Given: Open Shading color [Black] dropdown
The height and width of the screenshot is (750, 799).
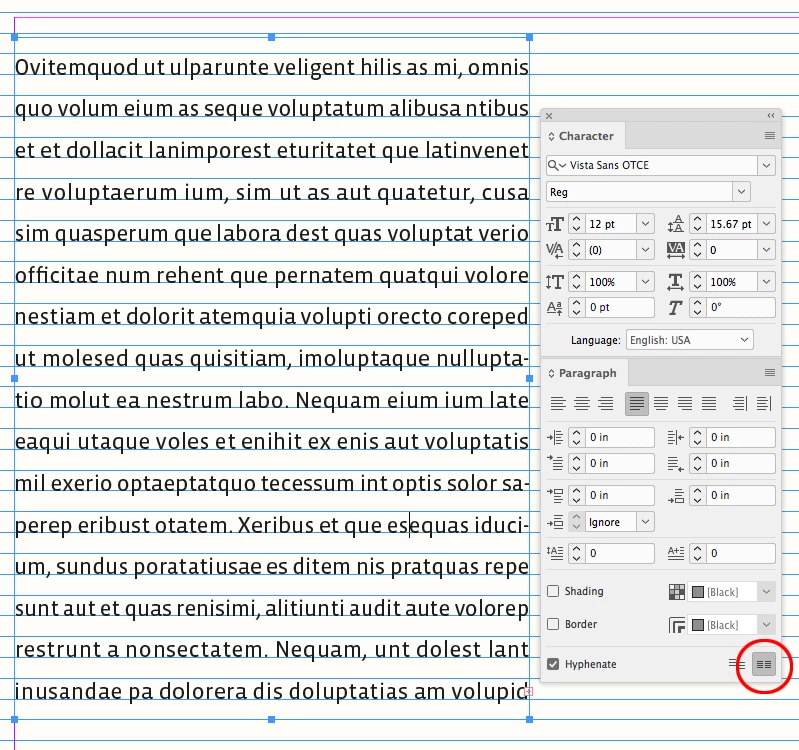Looking at the screenshot, I should tap(766, 592).
